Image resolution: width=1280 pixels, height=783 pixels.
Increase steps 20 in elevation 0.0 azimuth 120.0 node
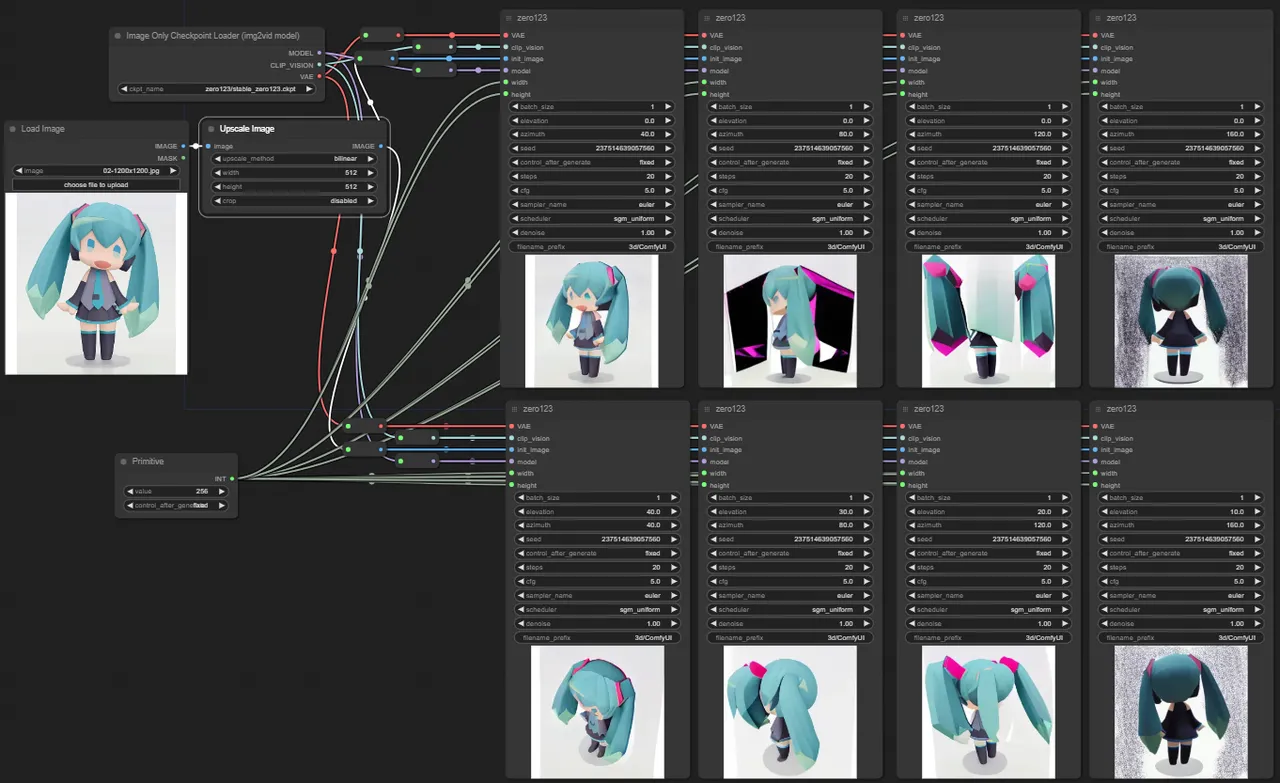[1064, 177]
